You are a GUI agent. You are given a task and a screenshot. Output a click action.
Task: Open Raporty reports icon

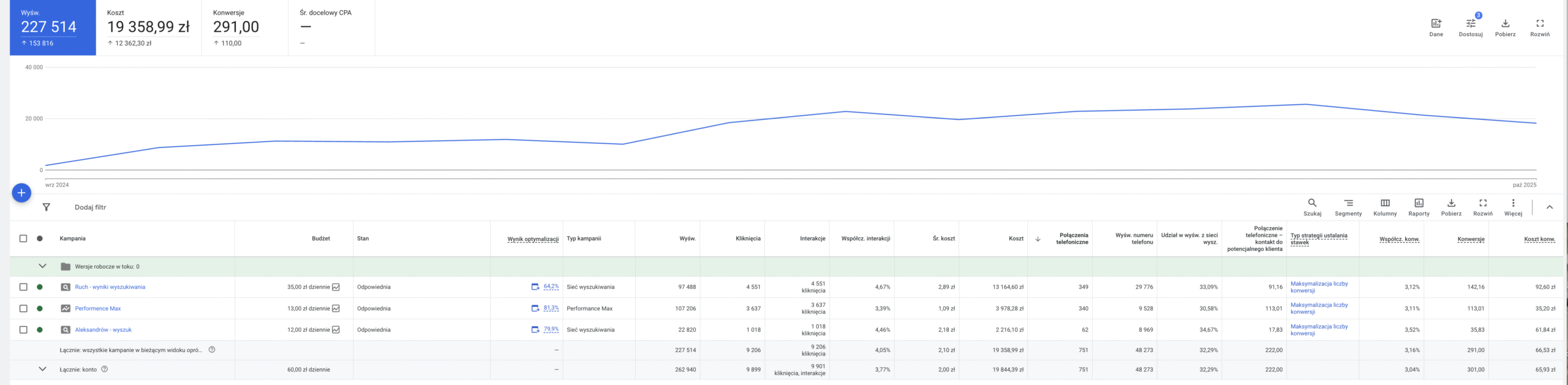click(1419, 207)
